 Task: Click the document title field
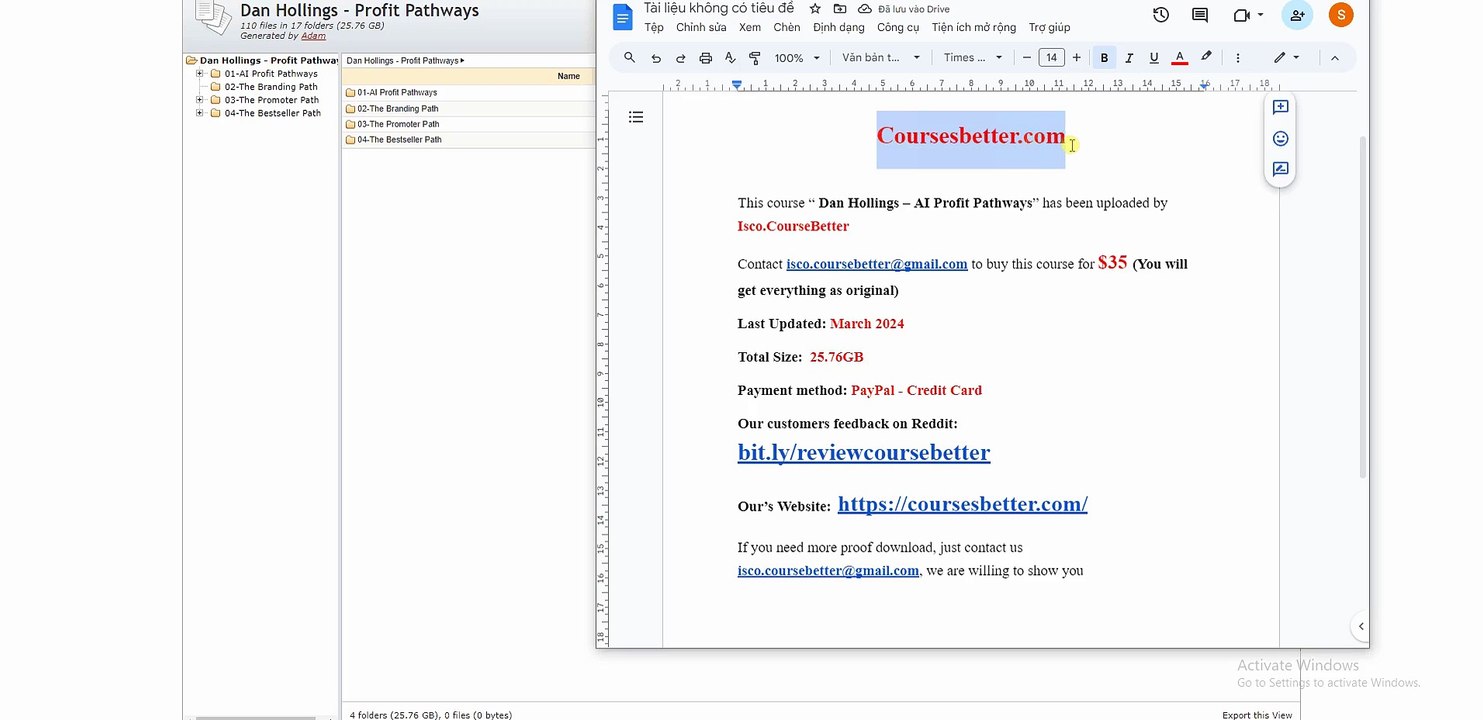[719, 9]
